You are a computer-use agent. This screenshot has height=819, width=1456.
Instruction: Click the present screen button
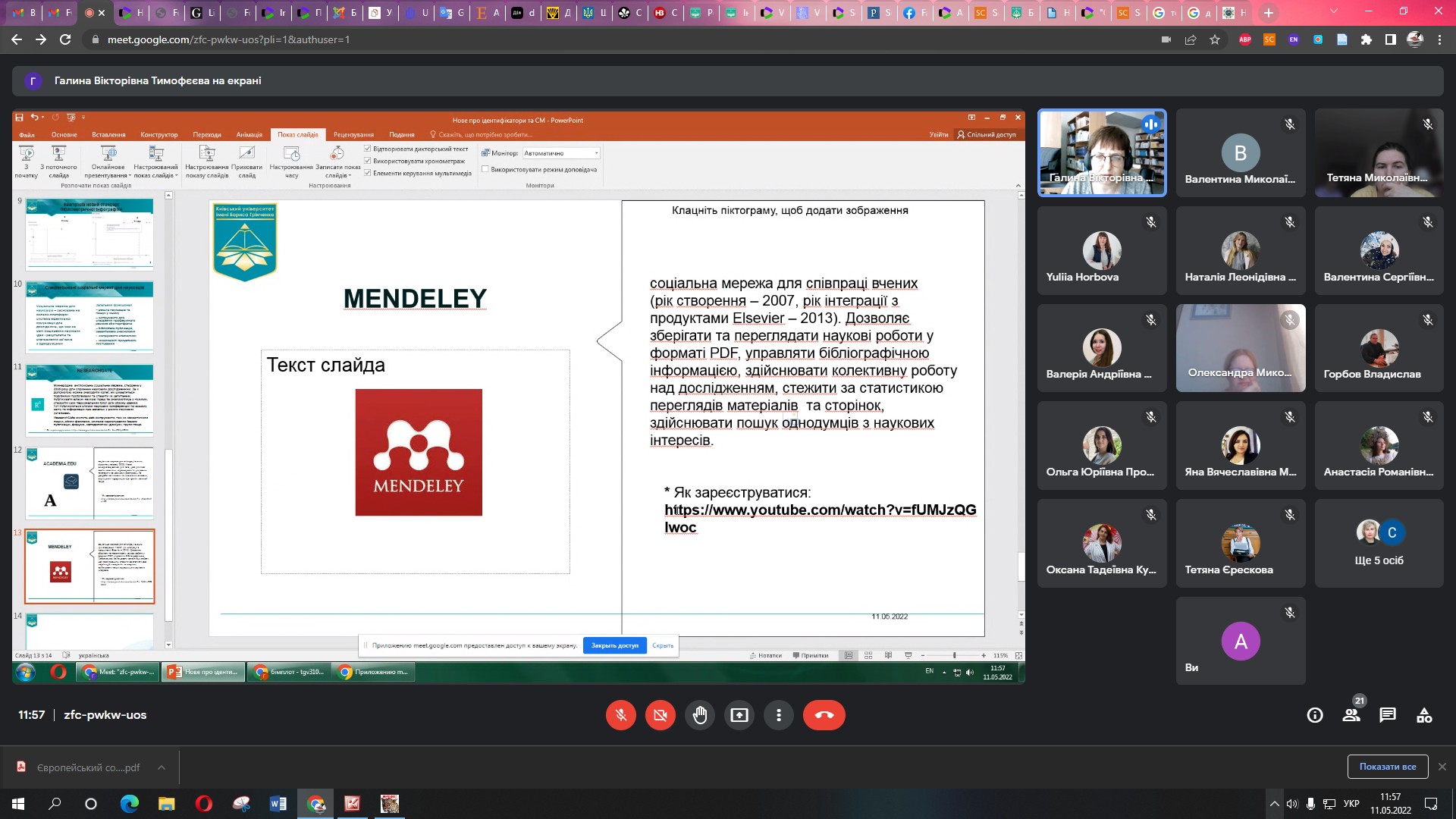[x=739, y=715]
